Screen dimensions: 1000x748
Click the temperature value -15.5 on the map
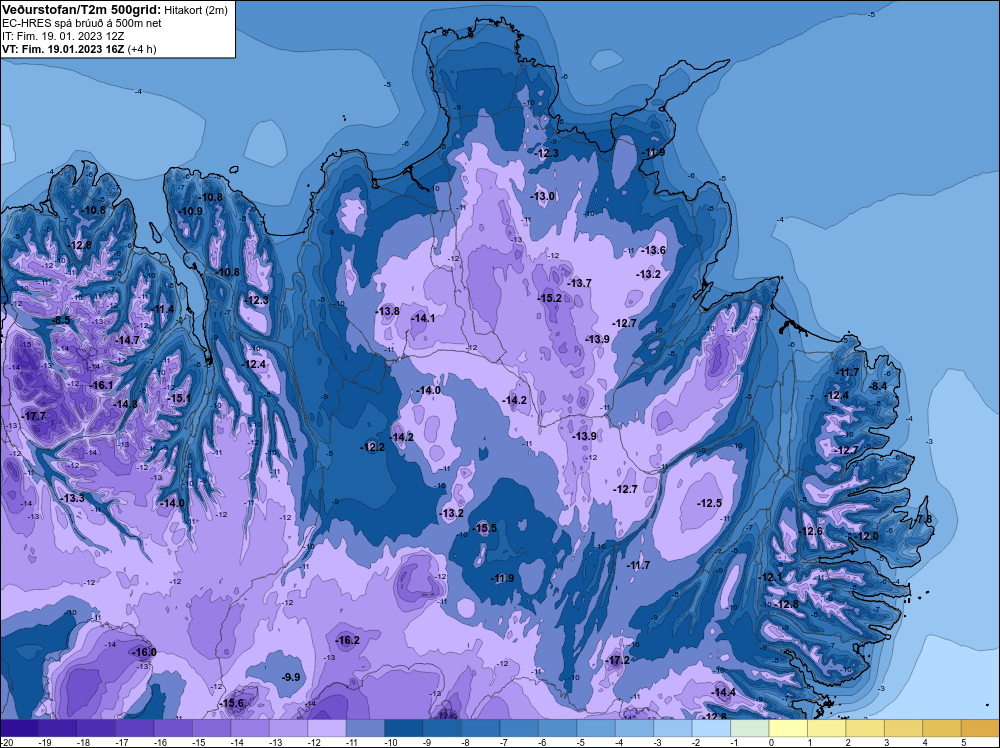tap(485, 528)
